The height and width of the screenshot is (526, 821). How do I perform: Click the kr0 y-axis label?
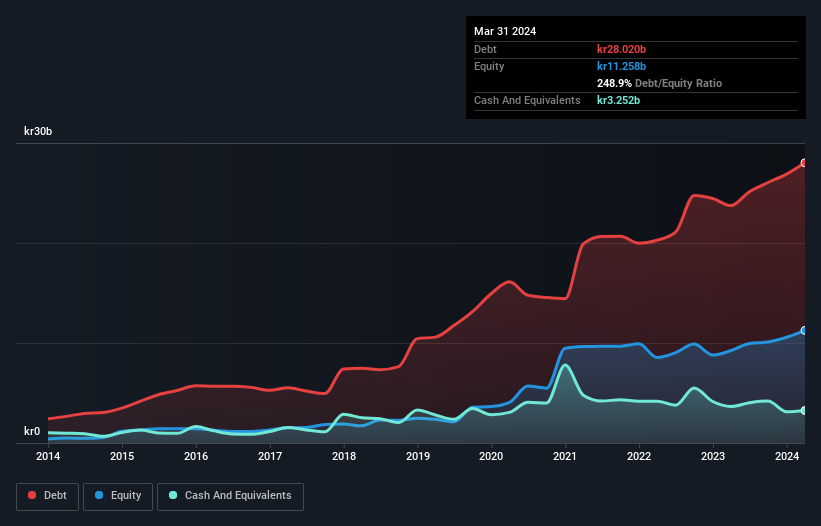tap(32, 431)
